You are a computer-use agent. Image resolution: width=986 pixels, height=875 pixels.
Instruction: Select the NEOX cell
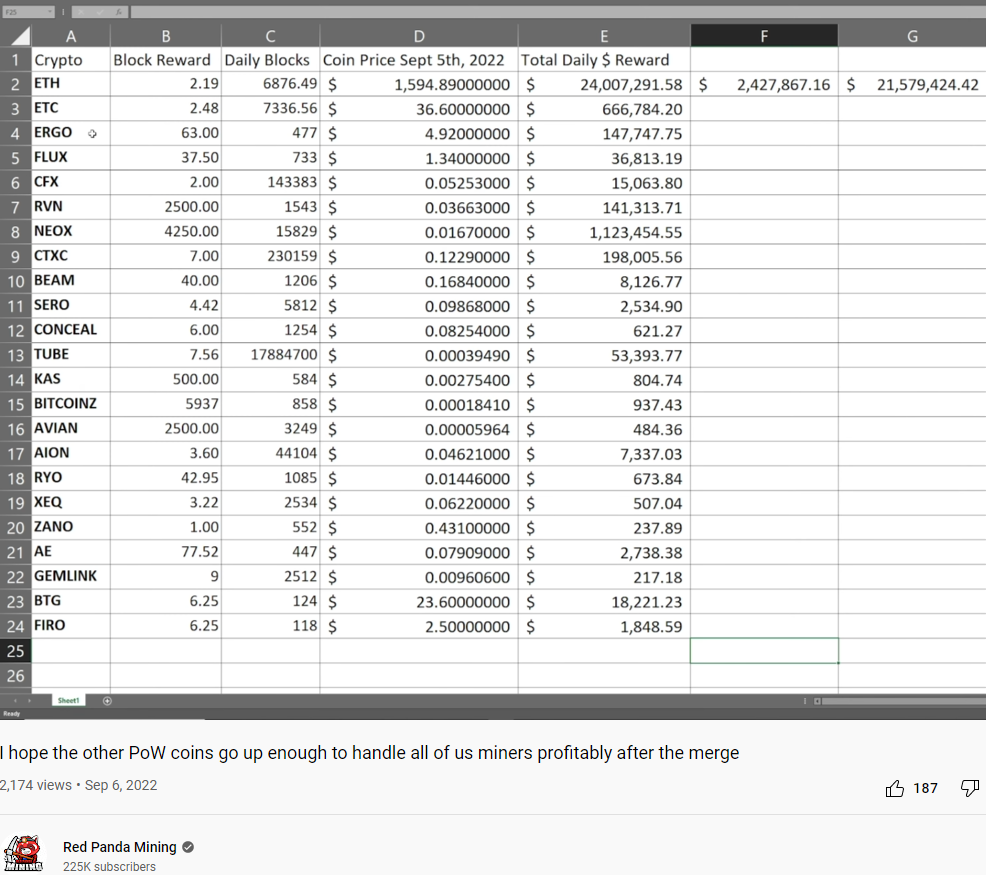(71, 232)
